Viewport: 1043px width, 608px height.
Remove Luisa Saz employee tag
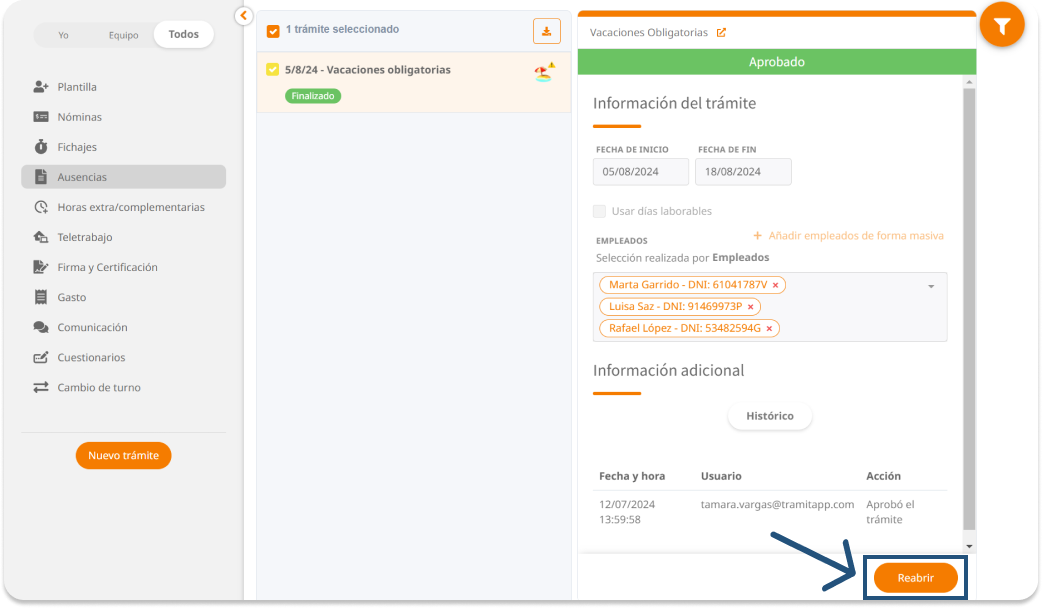click(x=751, y=307)
